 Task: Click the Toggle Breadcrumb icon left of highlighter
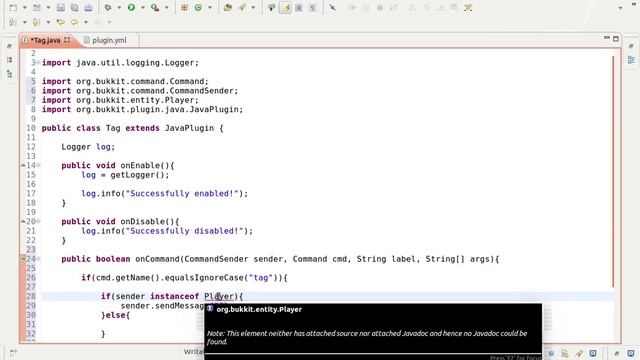pyautogui.click(x=271, y=7)
